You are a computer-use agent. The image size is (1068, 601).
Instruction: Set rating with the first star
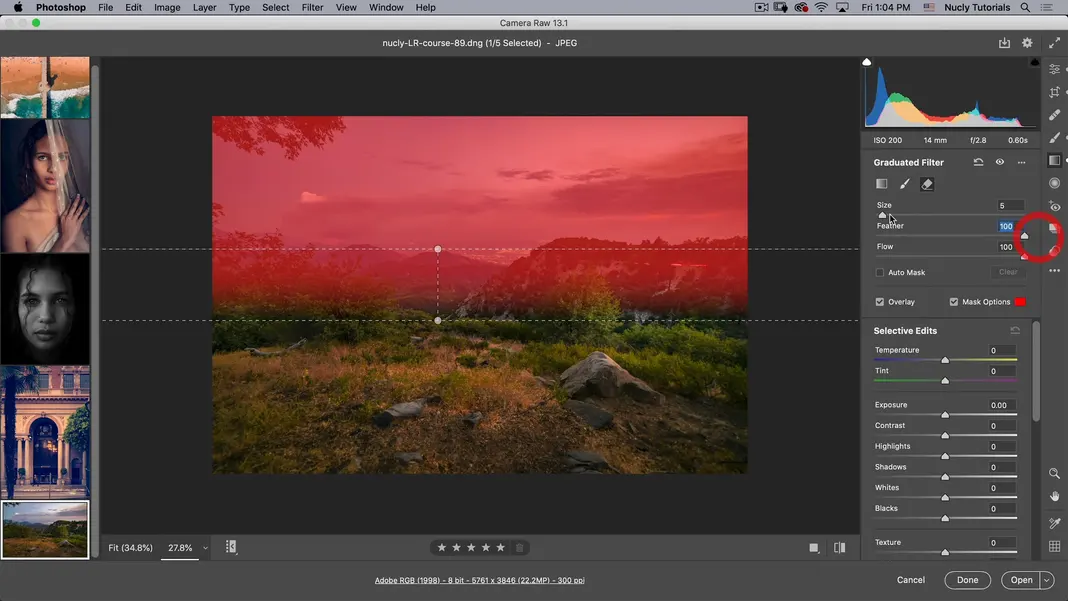tap(441, 548)
